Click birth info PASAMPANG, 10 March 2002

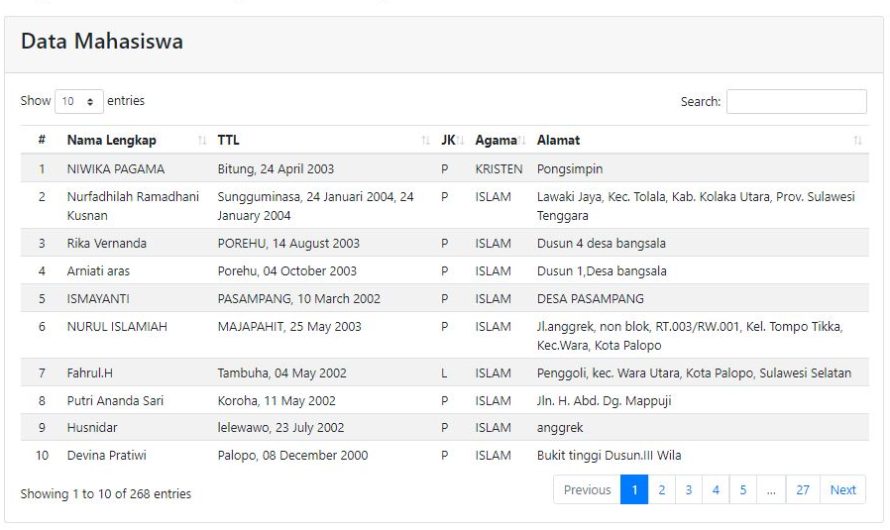click(299, 299)
